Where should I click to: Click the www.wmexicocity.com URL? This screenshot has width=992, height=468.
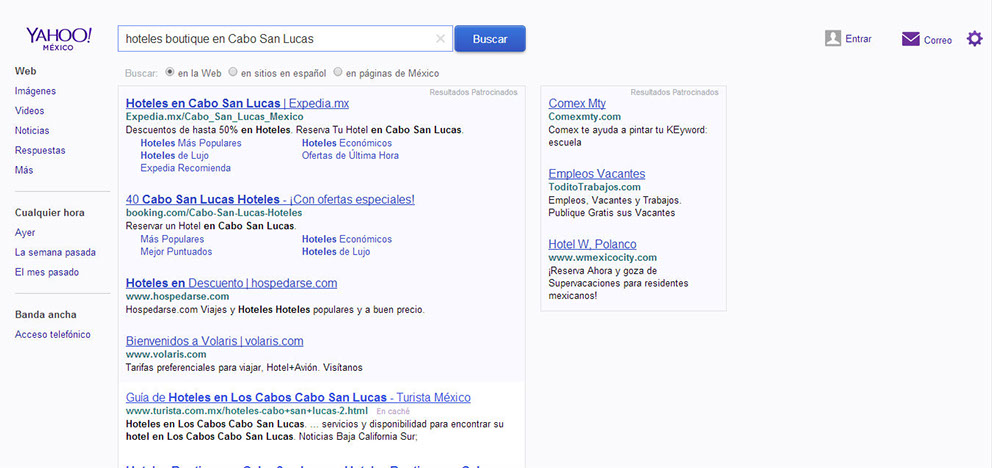point(602,258)
